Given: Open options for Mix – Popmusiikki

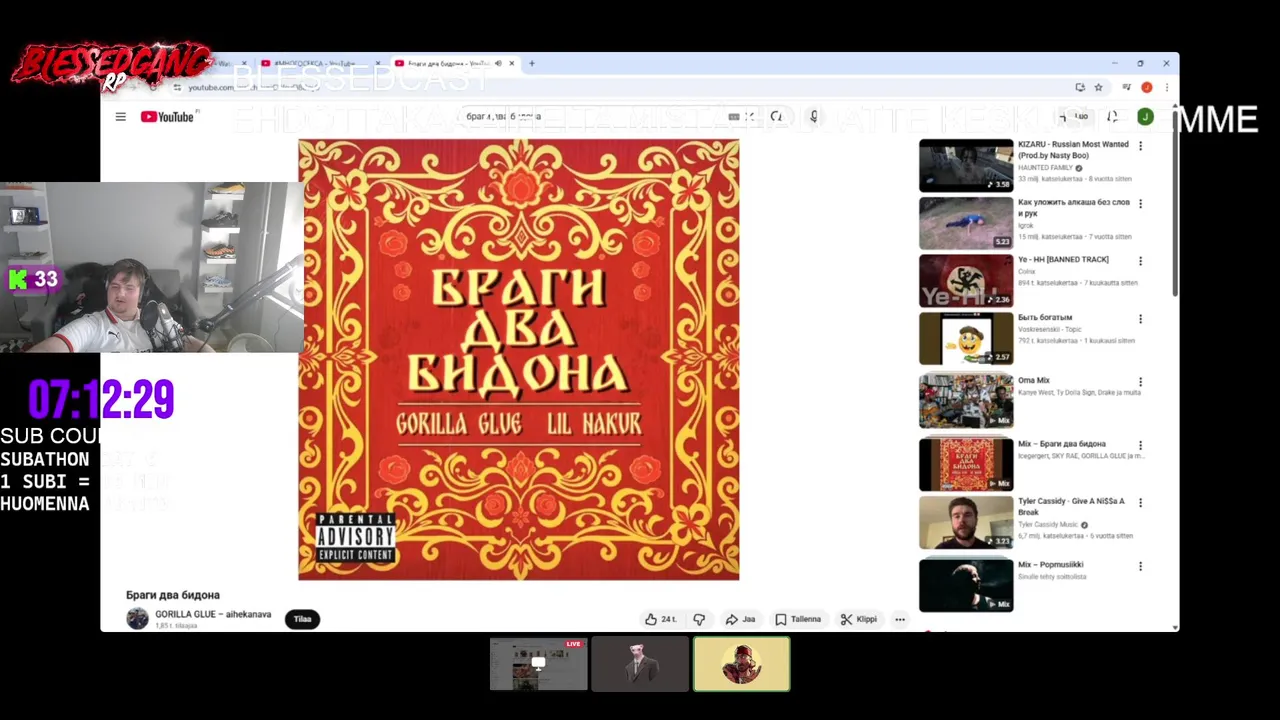Looking at the screenshot, I should pyautogui.click(x=1140, y=566).
